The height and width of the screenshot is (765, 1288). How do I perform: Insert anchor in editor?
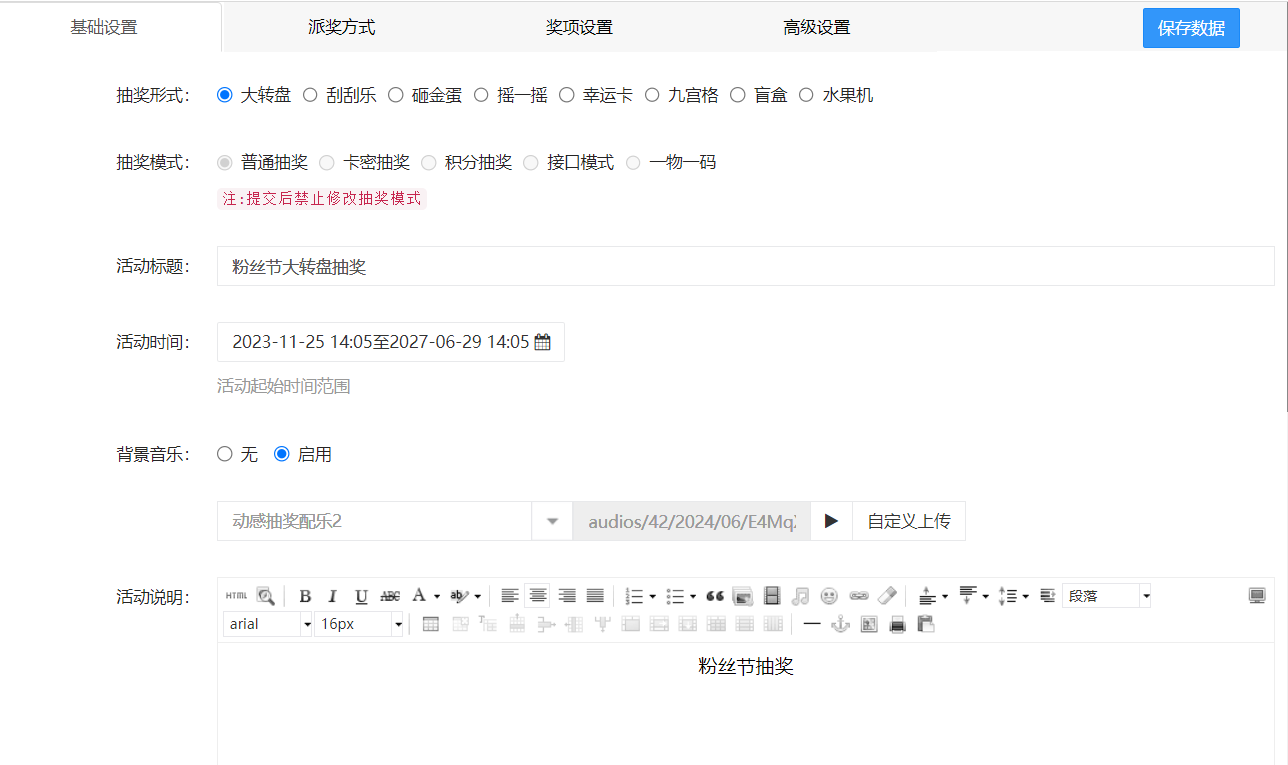pyautogui.click(x=841, y=624)
